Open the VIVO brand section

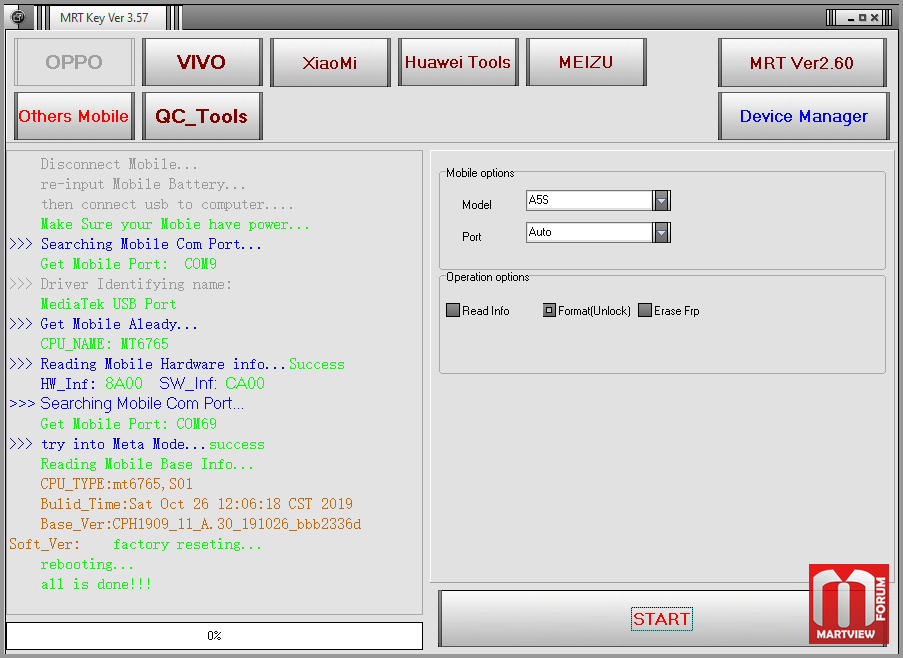[x=202, y=62]
